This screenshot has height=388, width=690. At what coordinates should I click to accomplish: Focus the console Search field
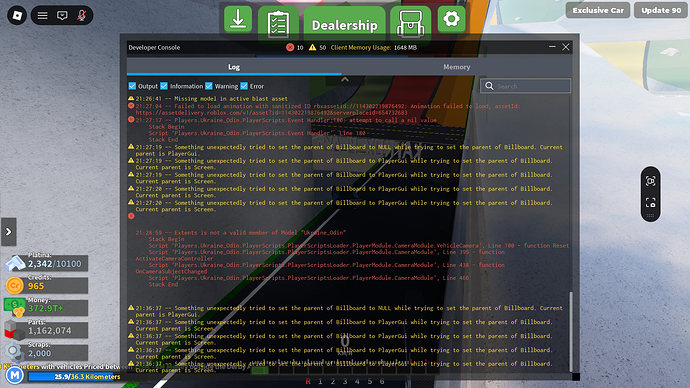tap(525, 86)
